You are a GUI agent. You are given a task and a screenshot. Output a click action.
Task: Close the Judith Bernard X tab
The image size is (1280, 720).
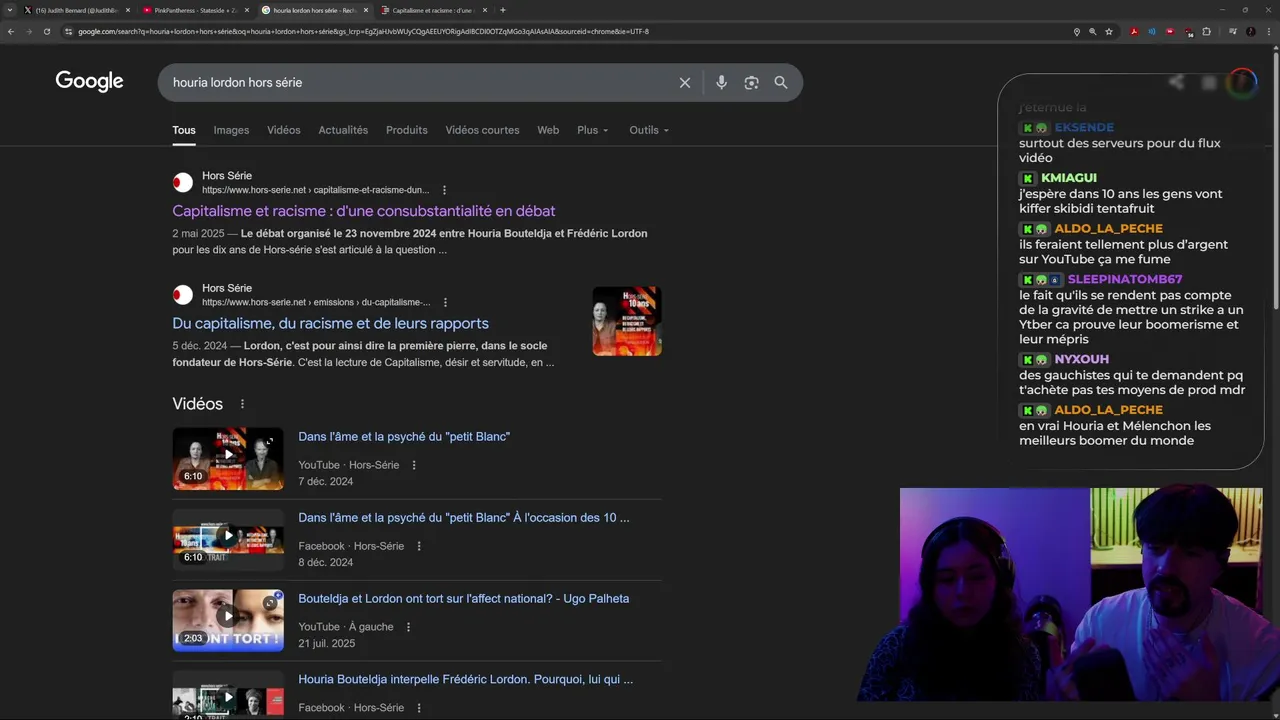[128, 10]
